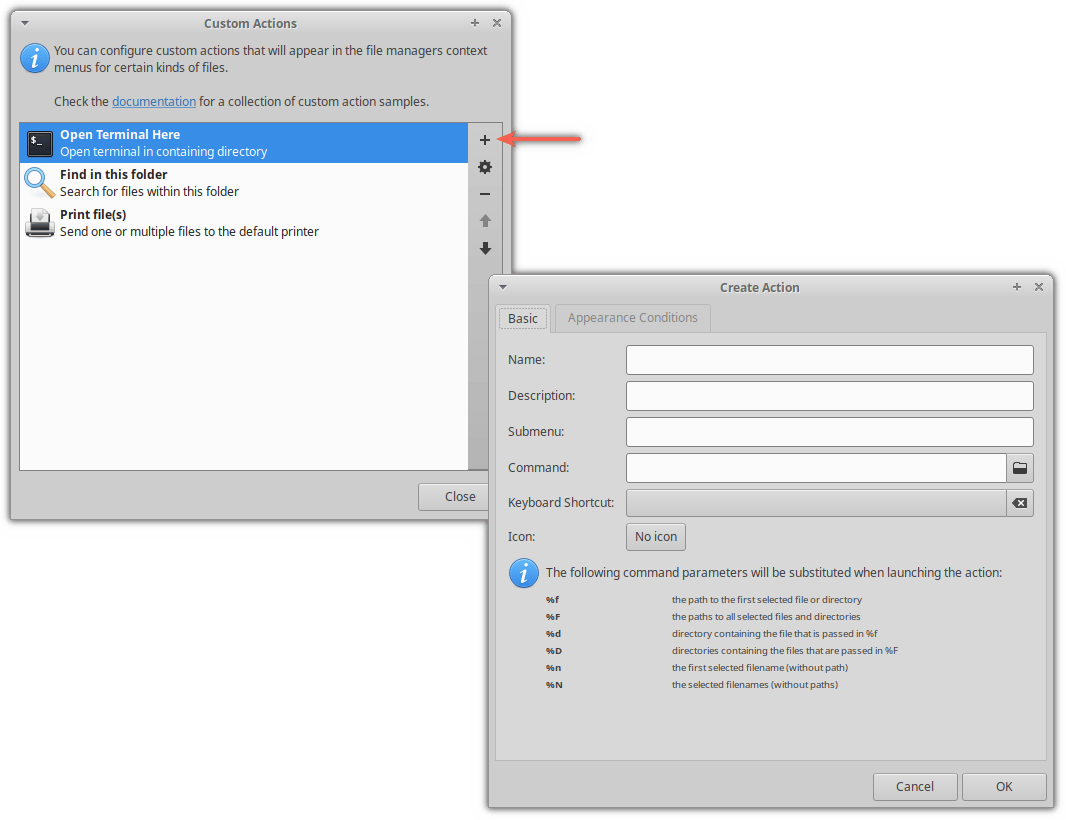
Task: Open the Custom Actions window menu arrow
Action: pos(25,22)
